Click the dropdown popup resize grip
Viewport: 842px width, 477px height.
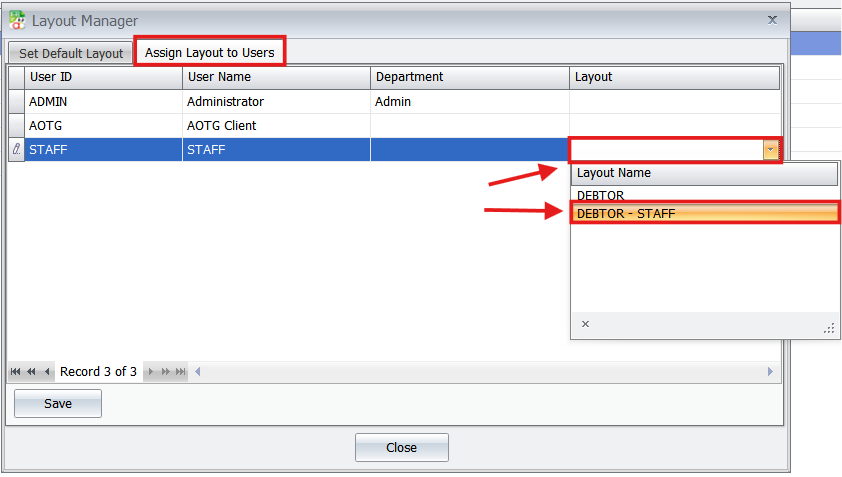(x=828, y=328)
